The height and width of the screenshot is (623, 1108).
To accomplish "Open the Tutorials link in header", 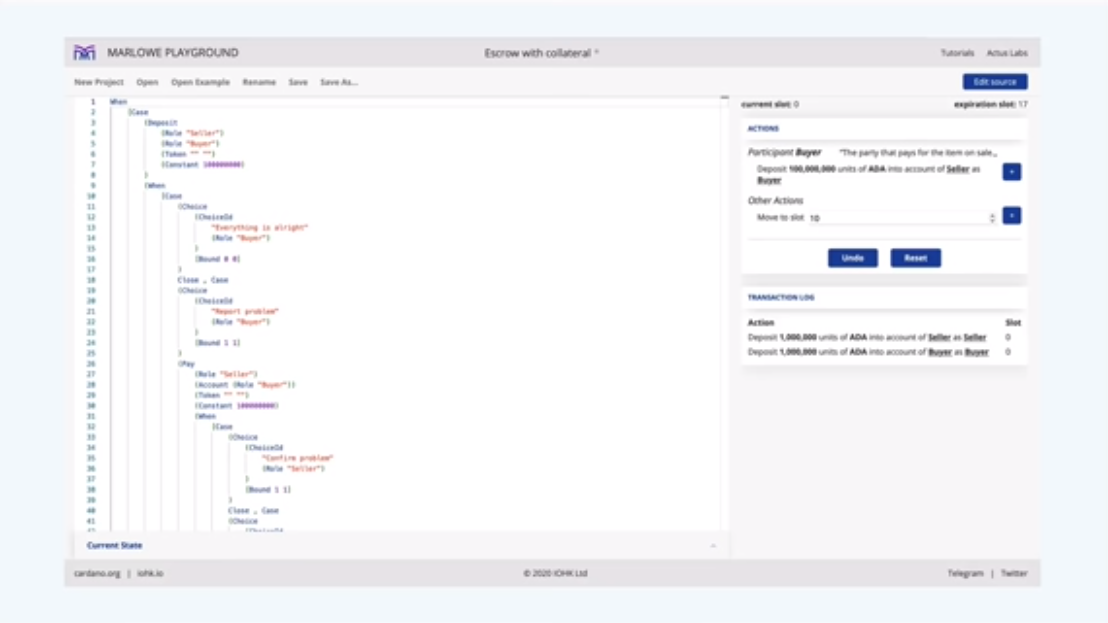I will pos(957,53).
